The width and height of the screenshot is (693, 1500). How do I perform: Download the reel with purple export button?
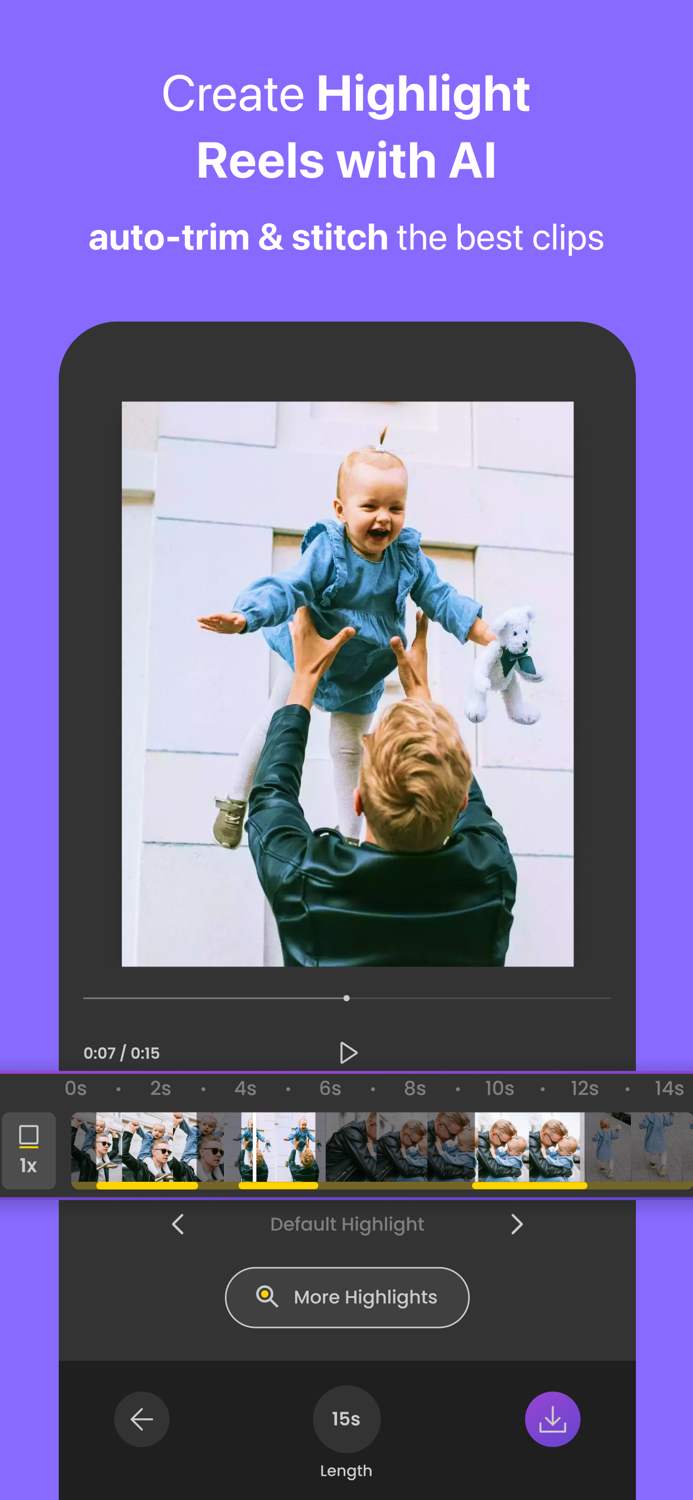click(x=553, y=1419)
